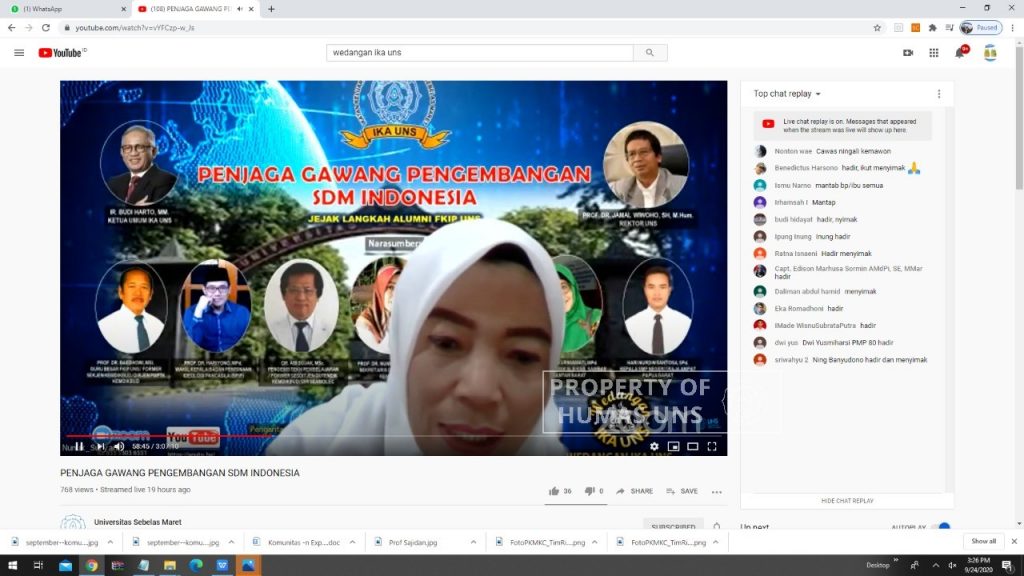Click the Subscribed button

[673, 526]
